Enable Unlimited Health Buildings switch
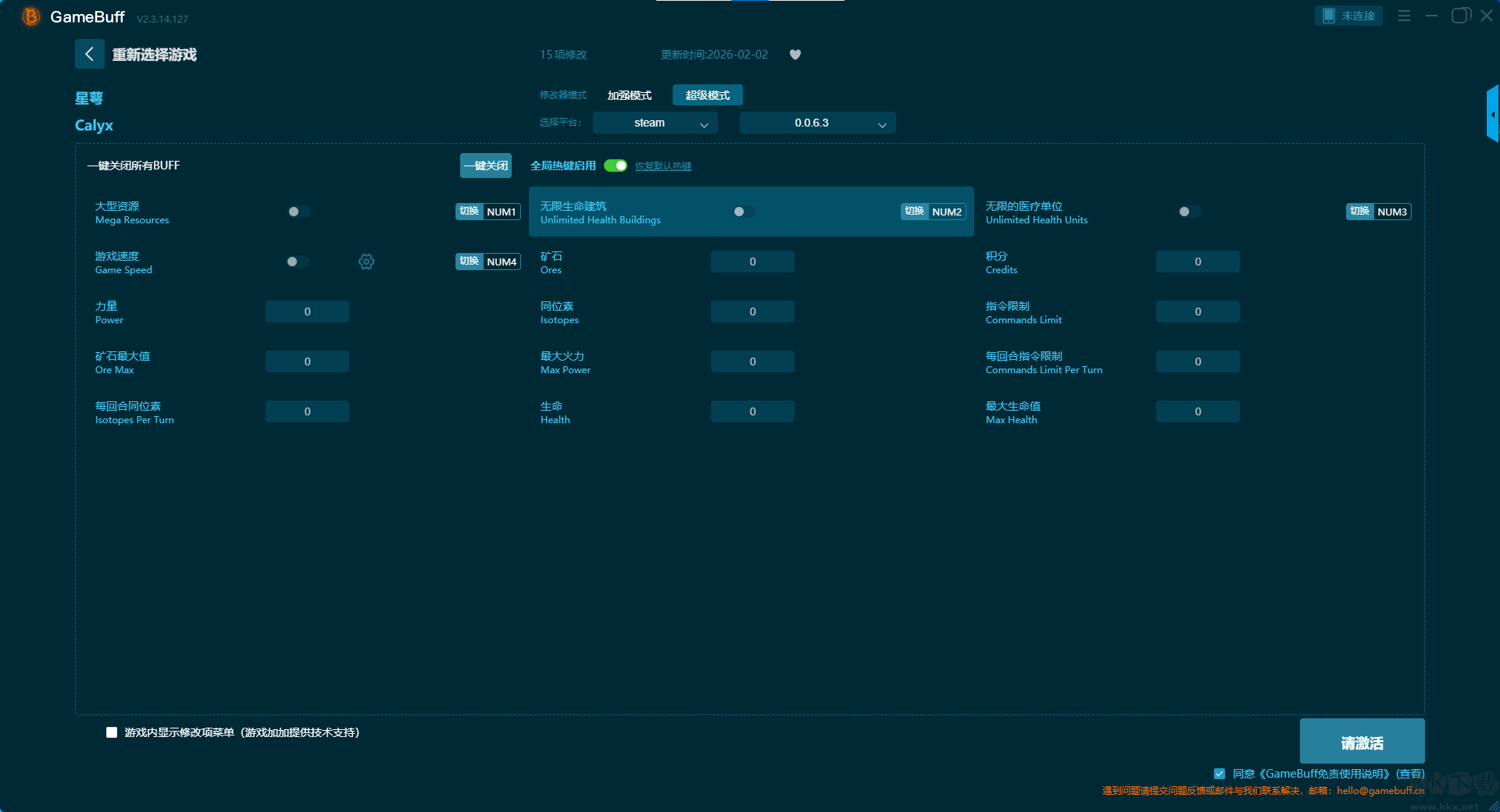The image size is (1500, 812). (x=744, y=212)
